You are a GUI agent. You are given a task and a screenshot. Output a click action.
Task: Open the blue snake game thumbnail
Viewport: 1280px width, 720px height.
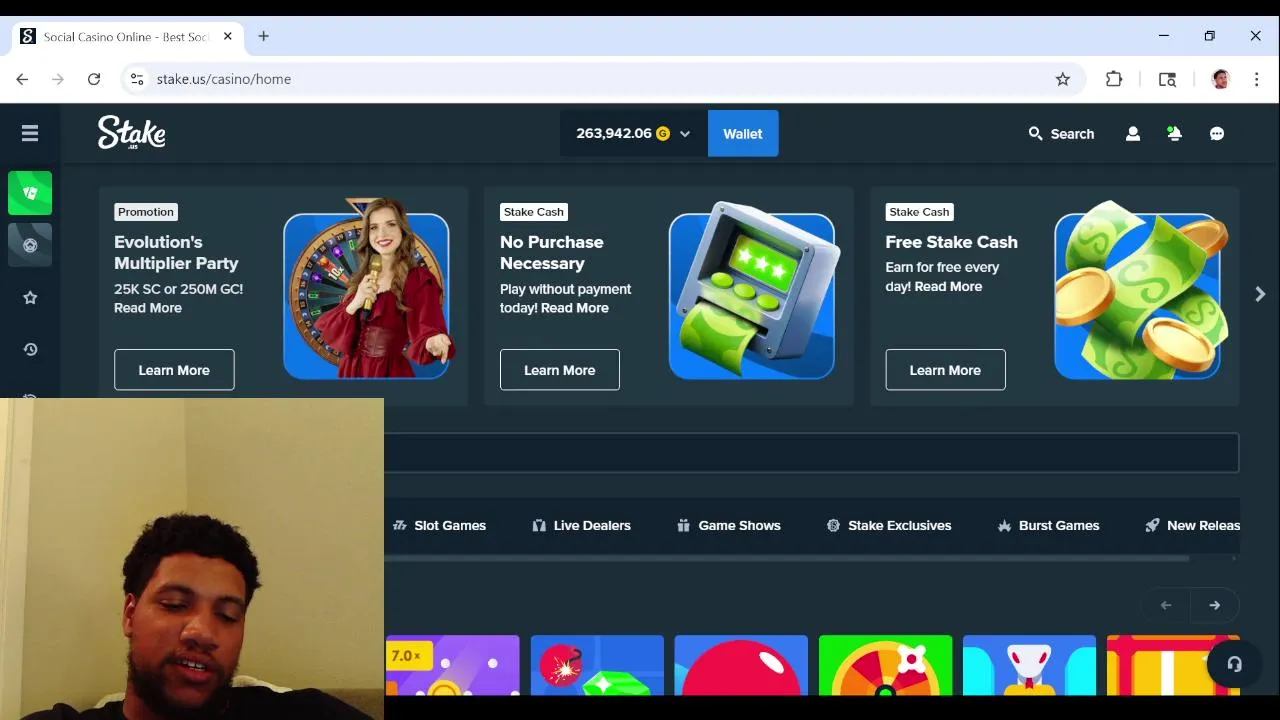(x=1029, y=665)
